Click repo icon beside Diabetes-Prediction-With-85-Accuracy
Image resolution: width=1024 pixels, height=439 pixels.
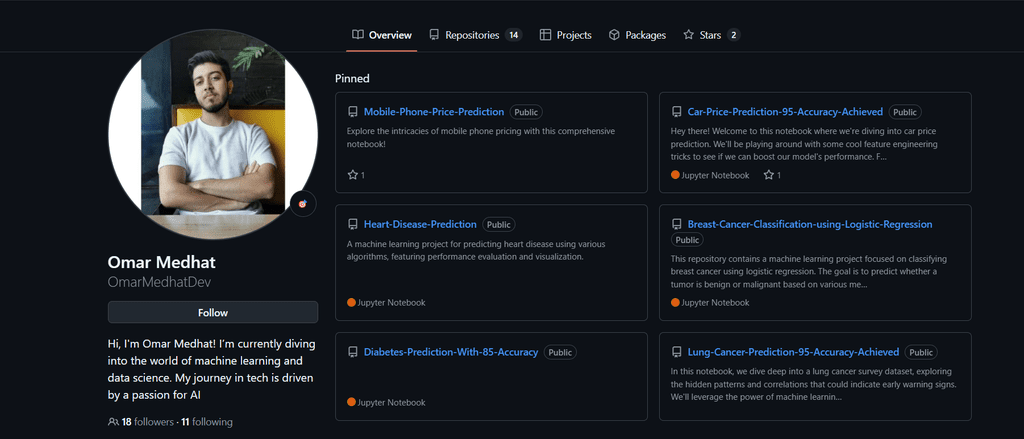coord(353,352)
